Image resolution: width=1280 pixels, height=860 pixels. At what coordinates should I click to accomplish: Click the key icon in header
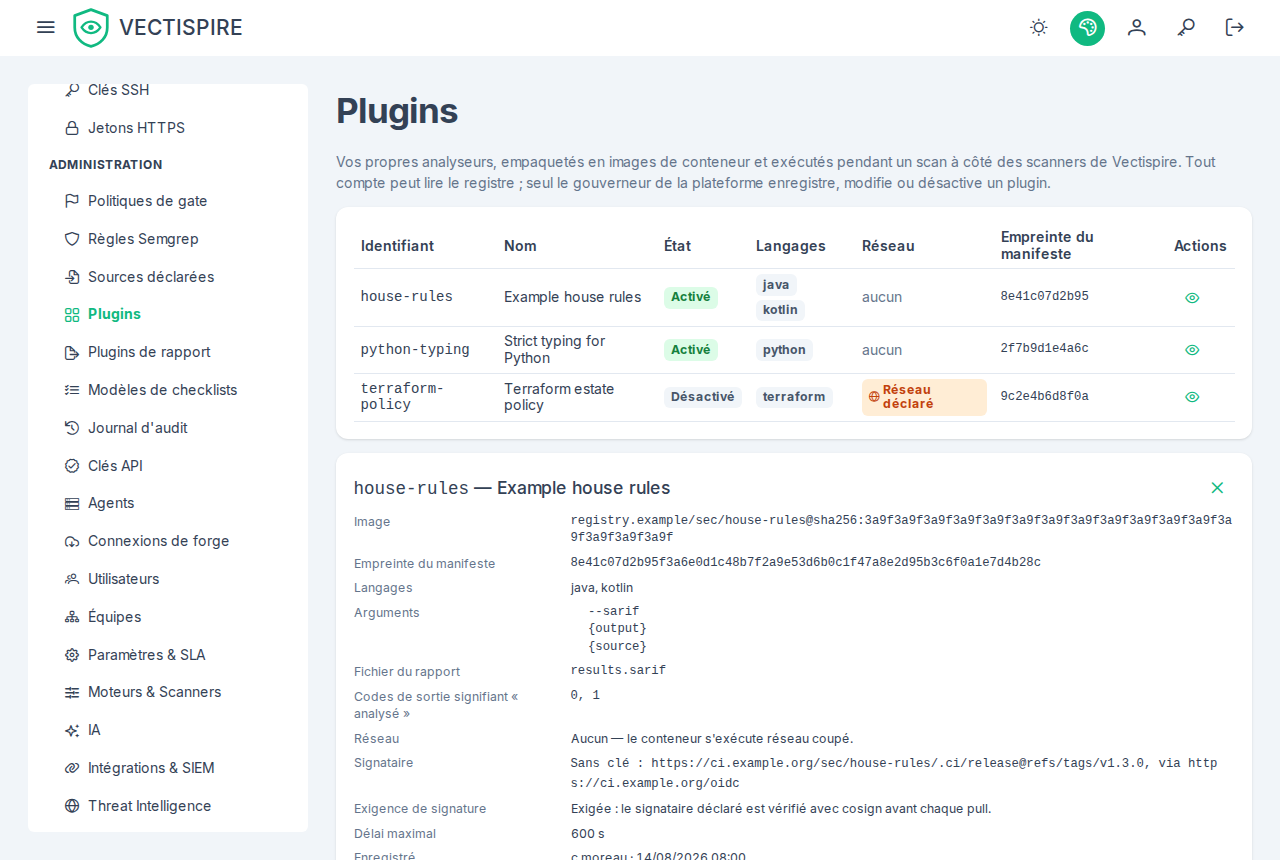(1186, 27)
